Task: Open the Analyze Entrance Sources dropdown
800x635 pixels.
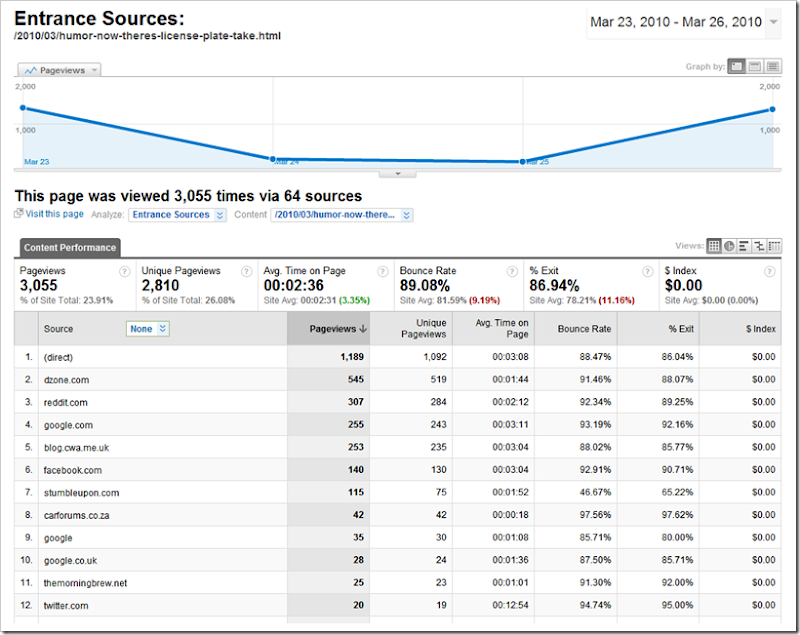Action: click(x=171, y=215)
